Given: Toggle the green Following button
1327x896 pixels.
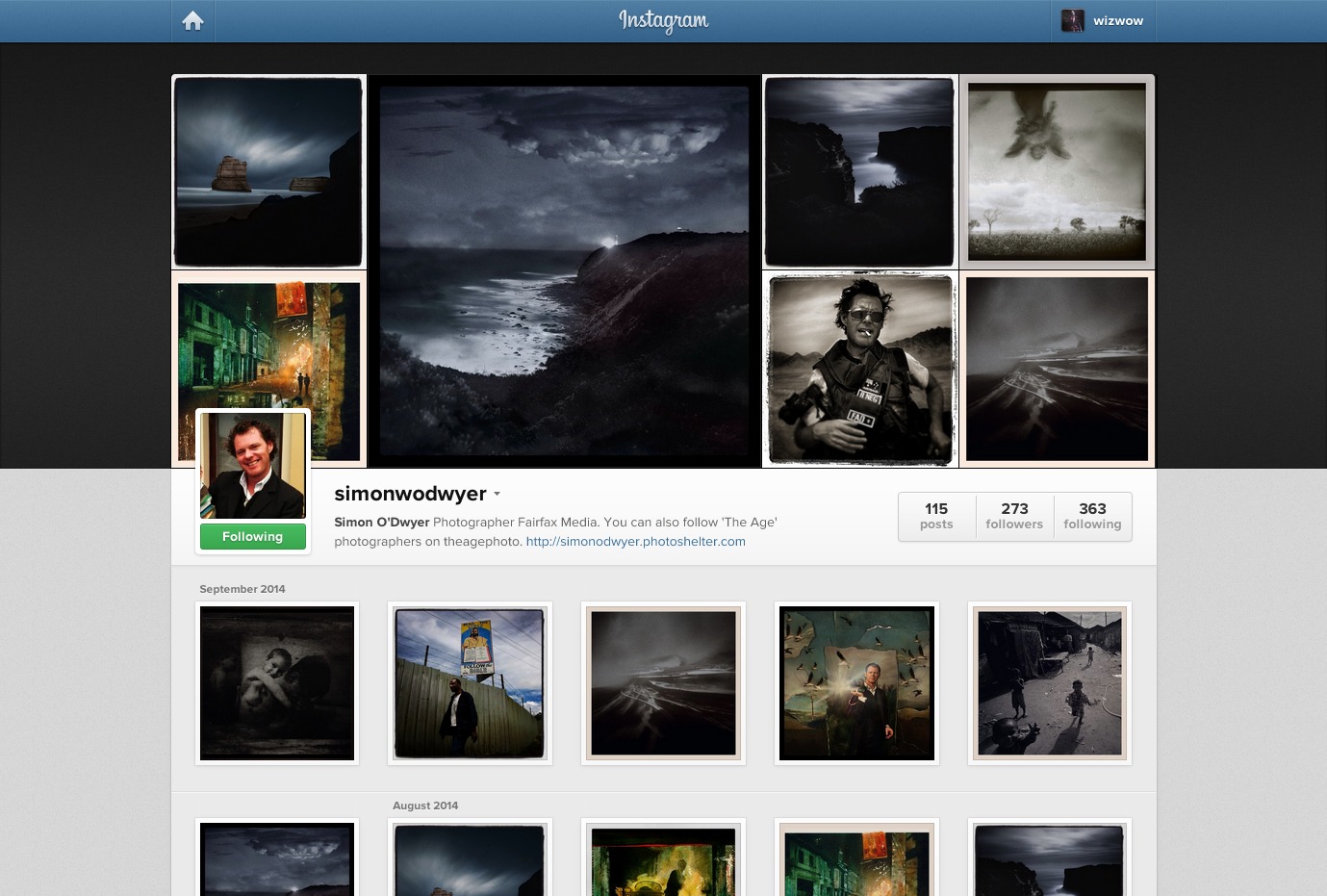Looking at the screenshot, I should 253,536.
